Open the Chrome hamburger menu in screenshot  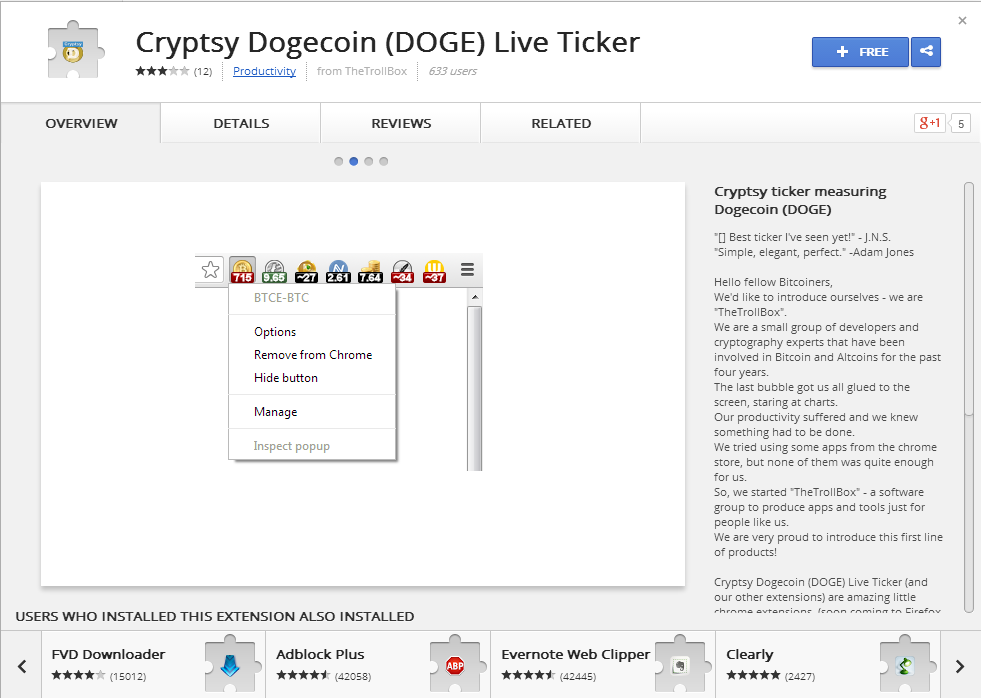click(x=467, y=270)
